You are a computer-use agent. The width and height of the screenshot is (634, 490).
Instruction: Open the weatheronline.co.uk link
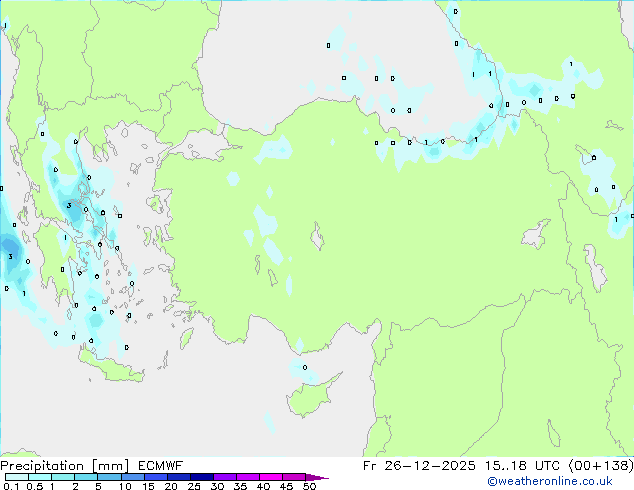pos(549,481)
